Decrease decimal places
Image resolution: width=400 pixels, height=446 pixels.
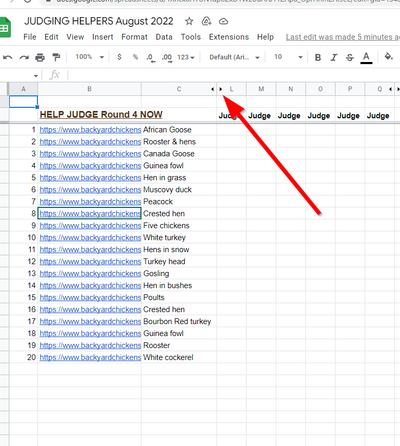150,58
